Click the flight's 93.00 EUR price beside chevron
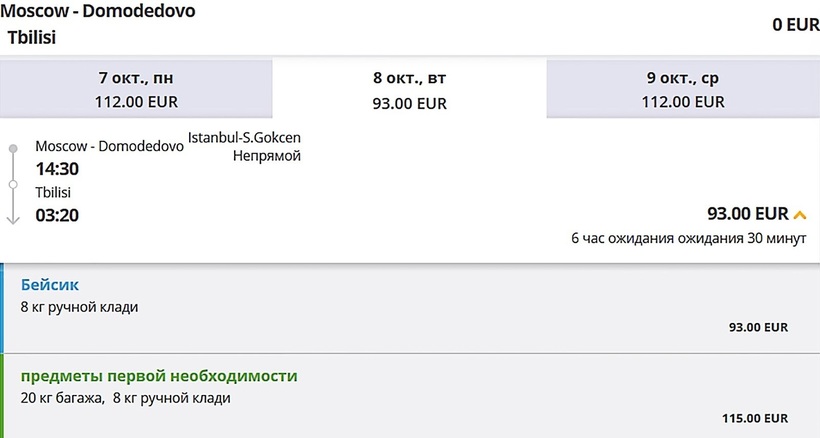This screenshot has width=820, height=438. pos(747,213)
